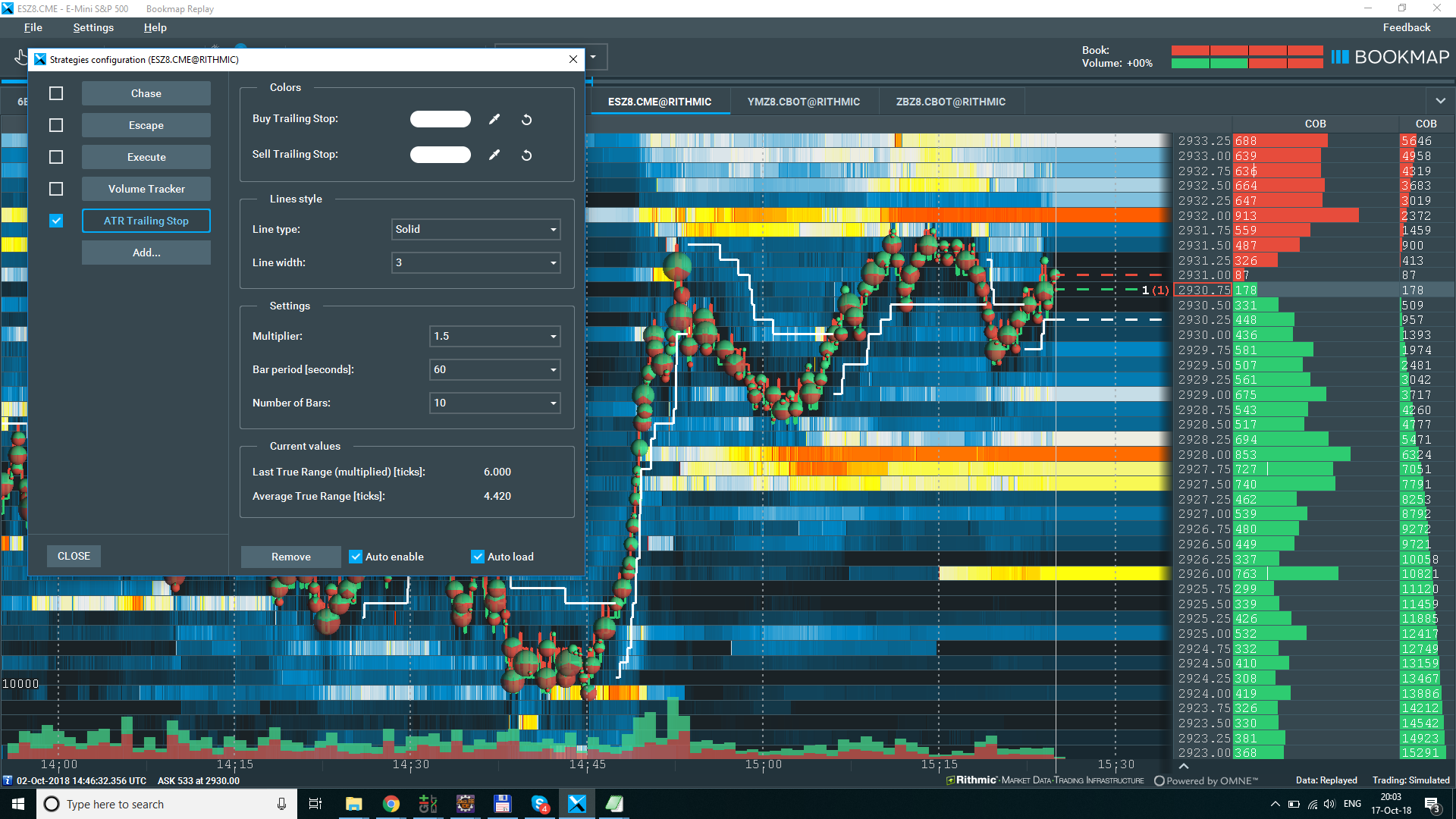Enable the Chase strategy checkbox

point(56,93)
